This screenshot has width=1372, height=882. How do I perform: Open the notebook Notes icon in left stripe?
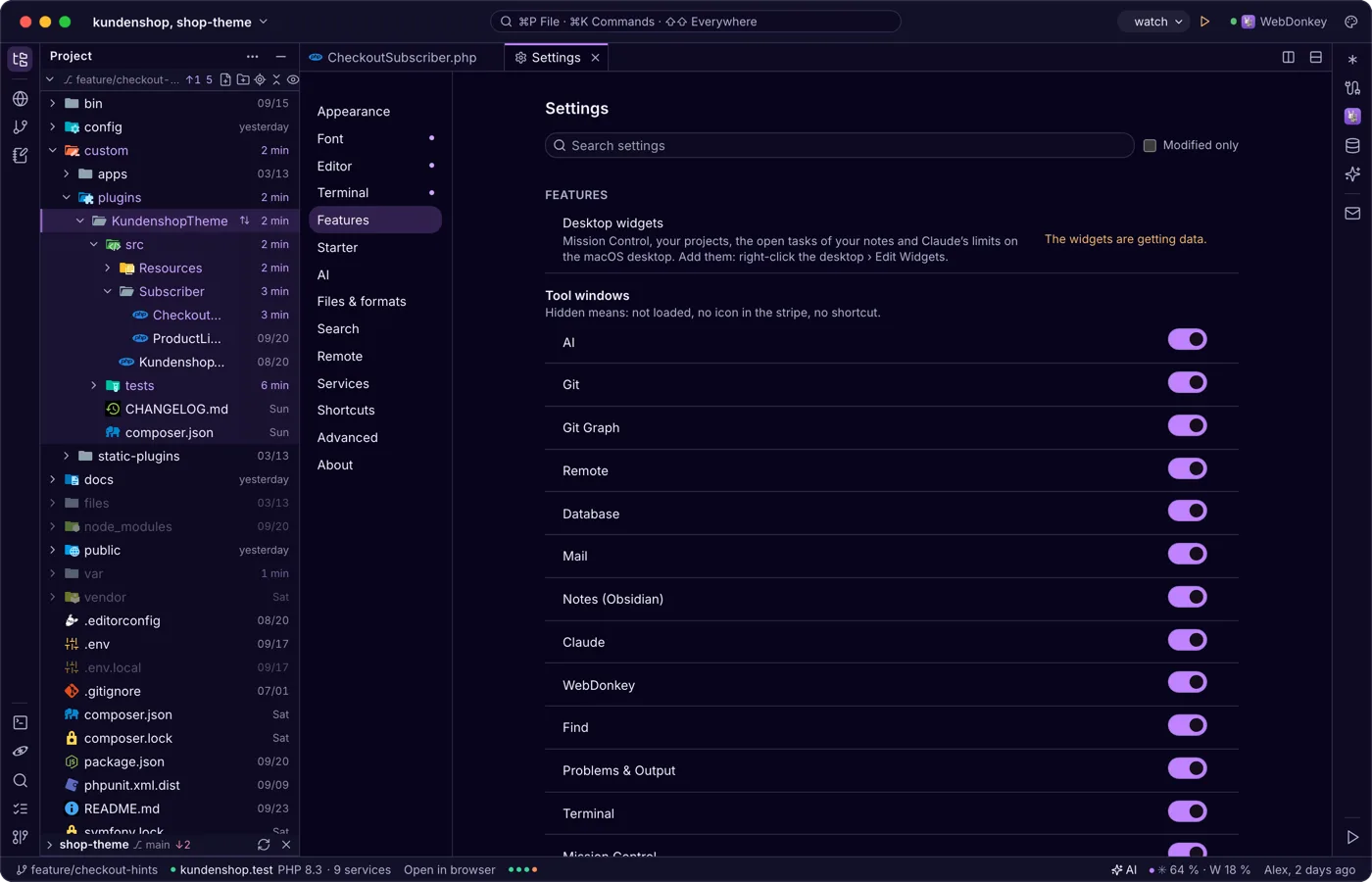pyautogui.click(x=20, y=155)
